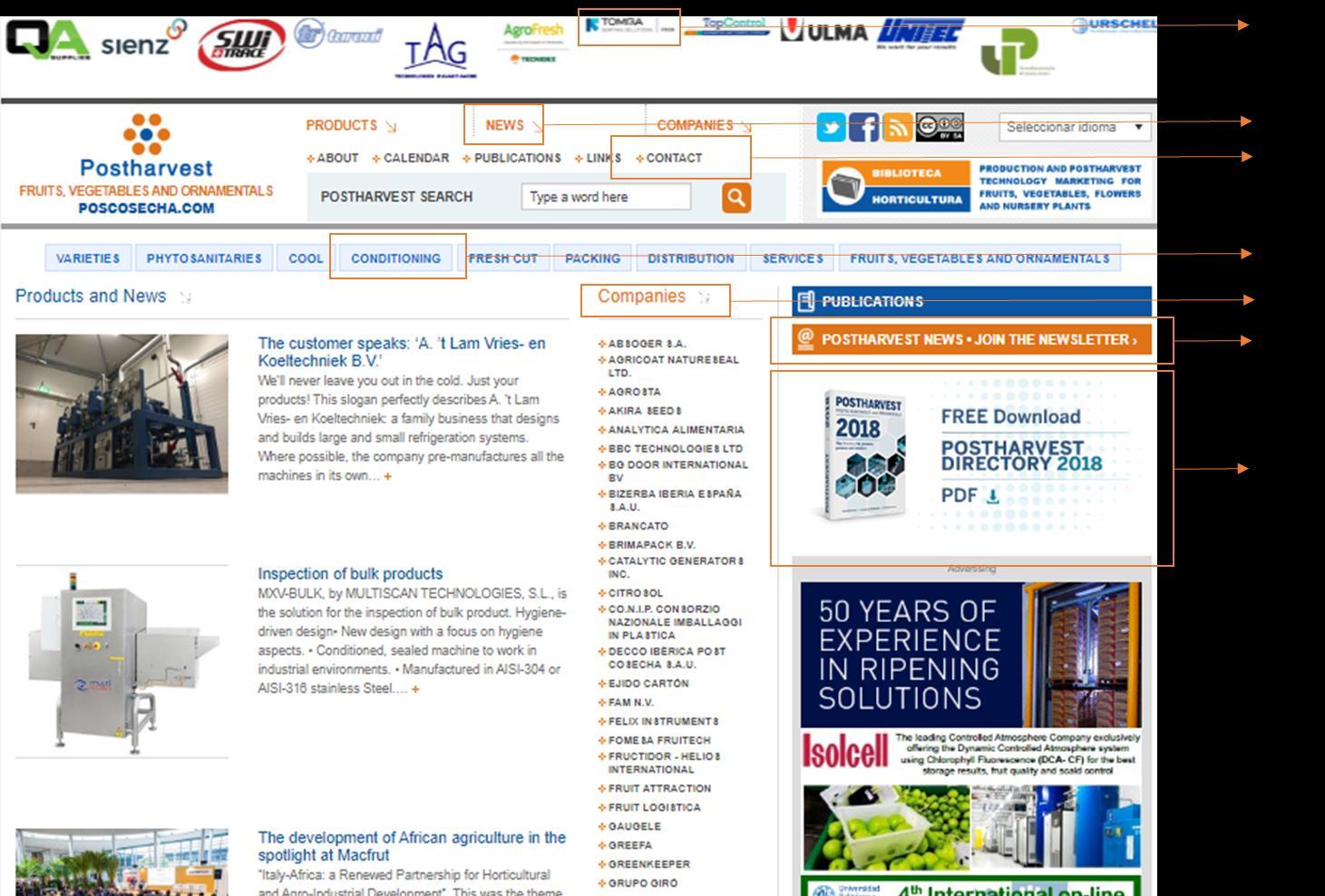
Task: Expand the COMPANIES menu
Action: click(704, 125)
